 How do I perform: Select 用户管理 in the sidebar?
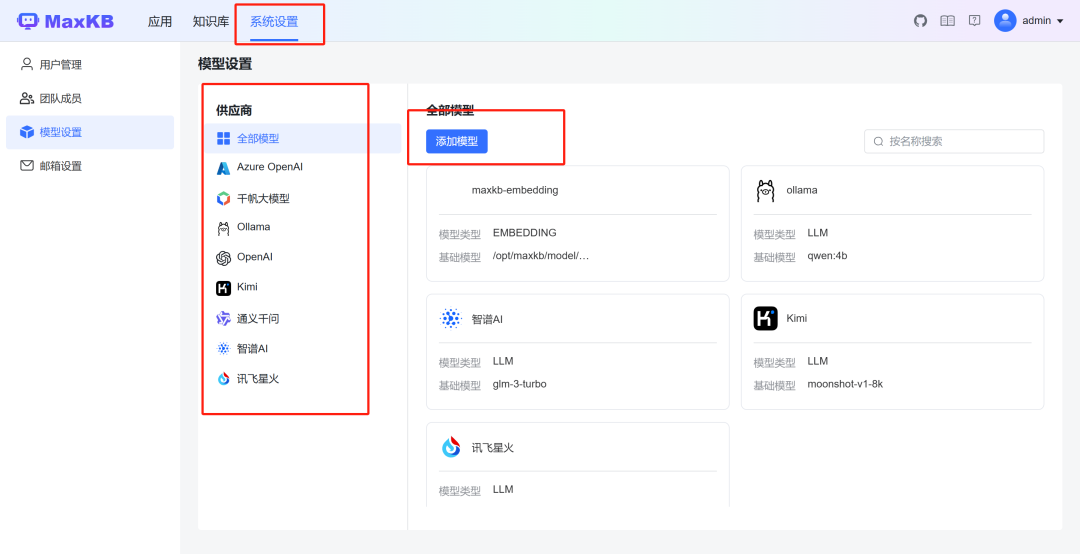(x=90, y=65)
